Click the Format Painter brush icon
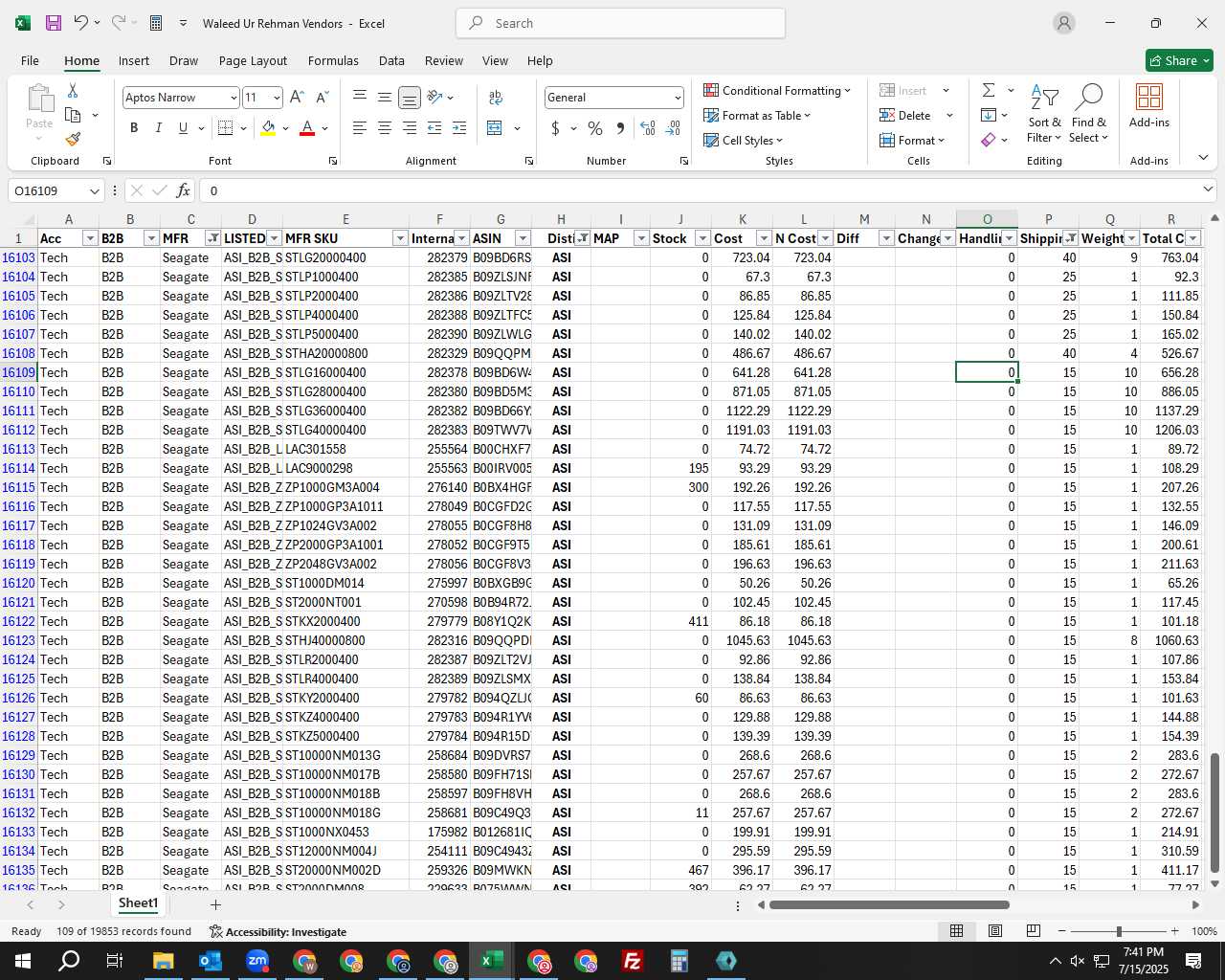This screenshot has height=980, width=1225. pyautogui.click(x=73, y=139)
